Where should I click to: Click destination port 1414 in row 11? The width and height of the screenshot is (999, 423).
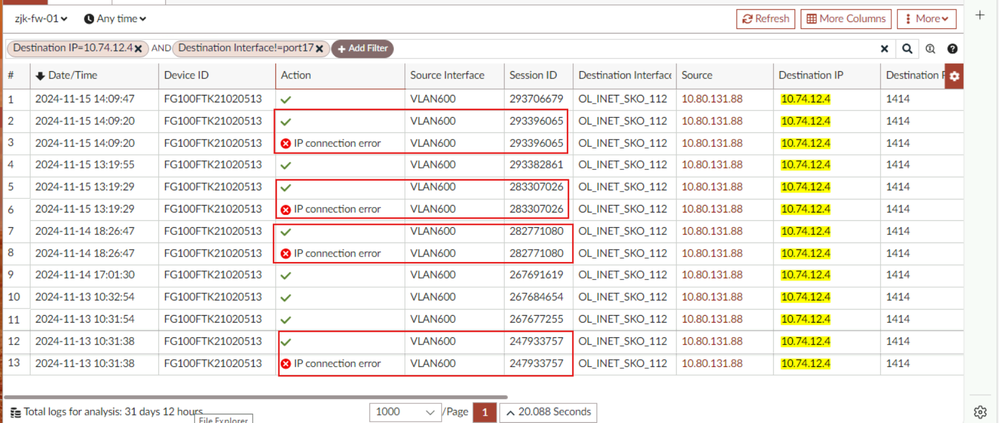tap(897, 319)
